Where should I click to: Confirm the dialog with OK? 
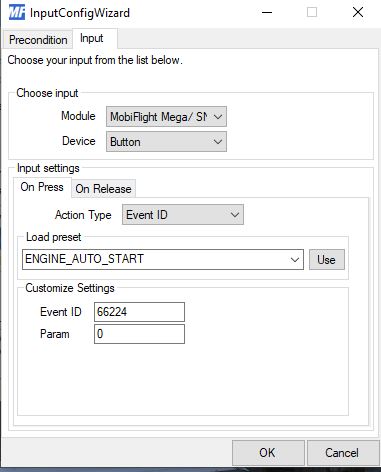[268, 453]
